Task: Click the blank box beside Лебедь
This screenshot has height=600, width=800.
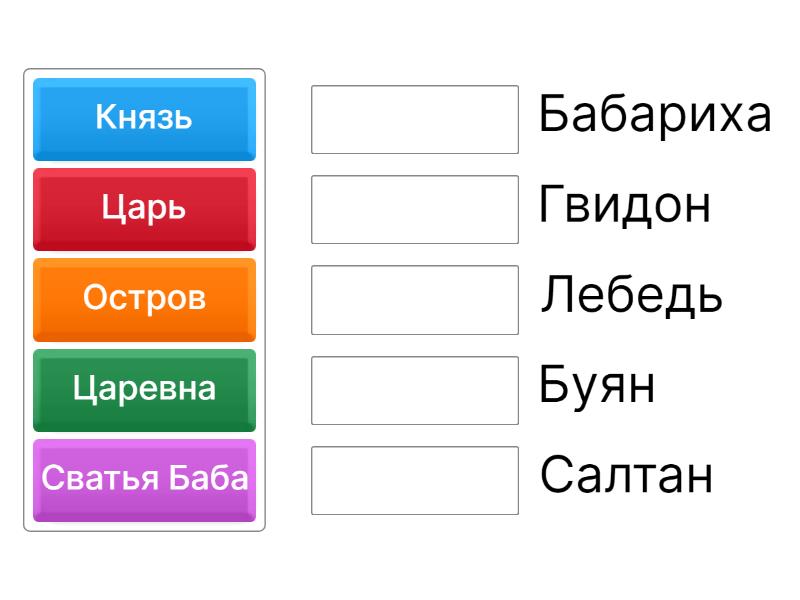Action: point(414,299)
